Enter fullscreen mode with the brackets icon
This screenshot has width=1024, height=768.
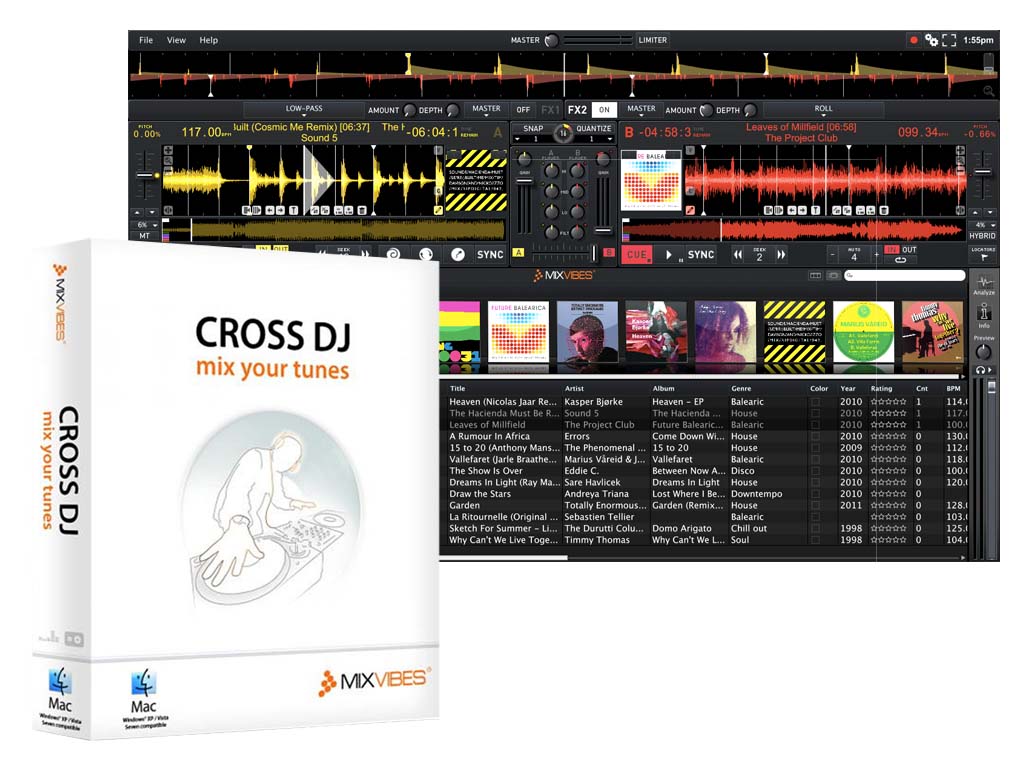949,40
